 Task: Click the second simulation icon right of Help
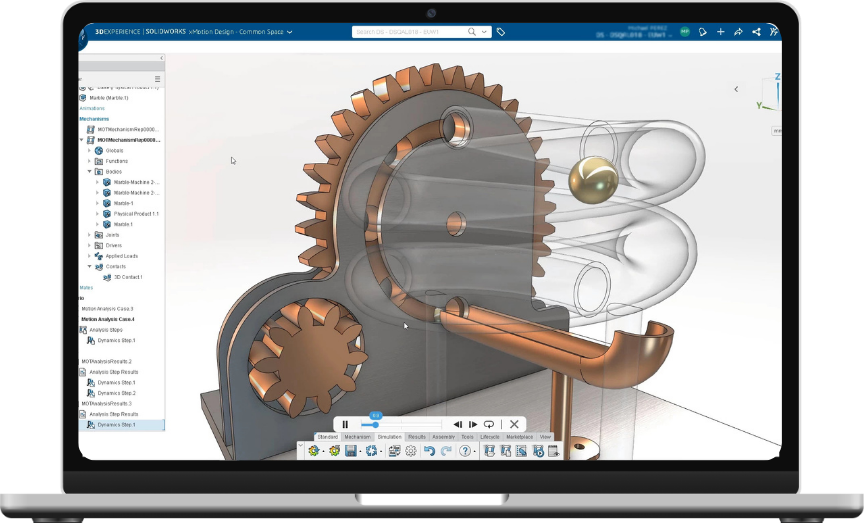[x=505, y=450]
